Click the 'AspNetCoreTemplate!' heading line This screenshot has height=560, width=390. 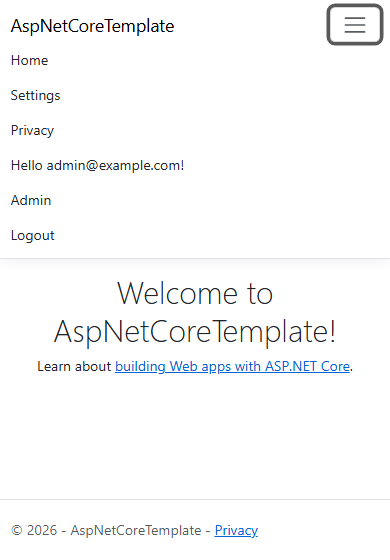[x=195, y=331]
